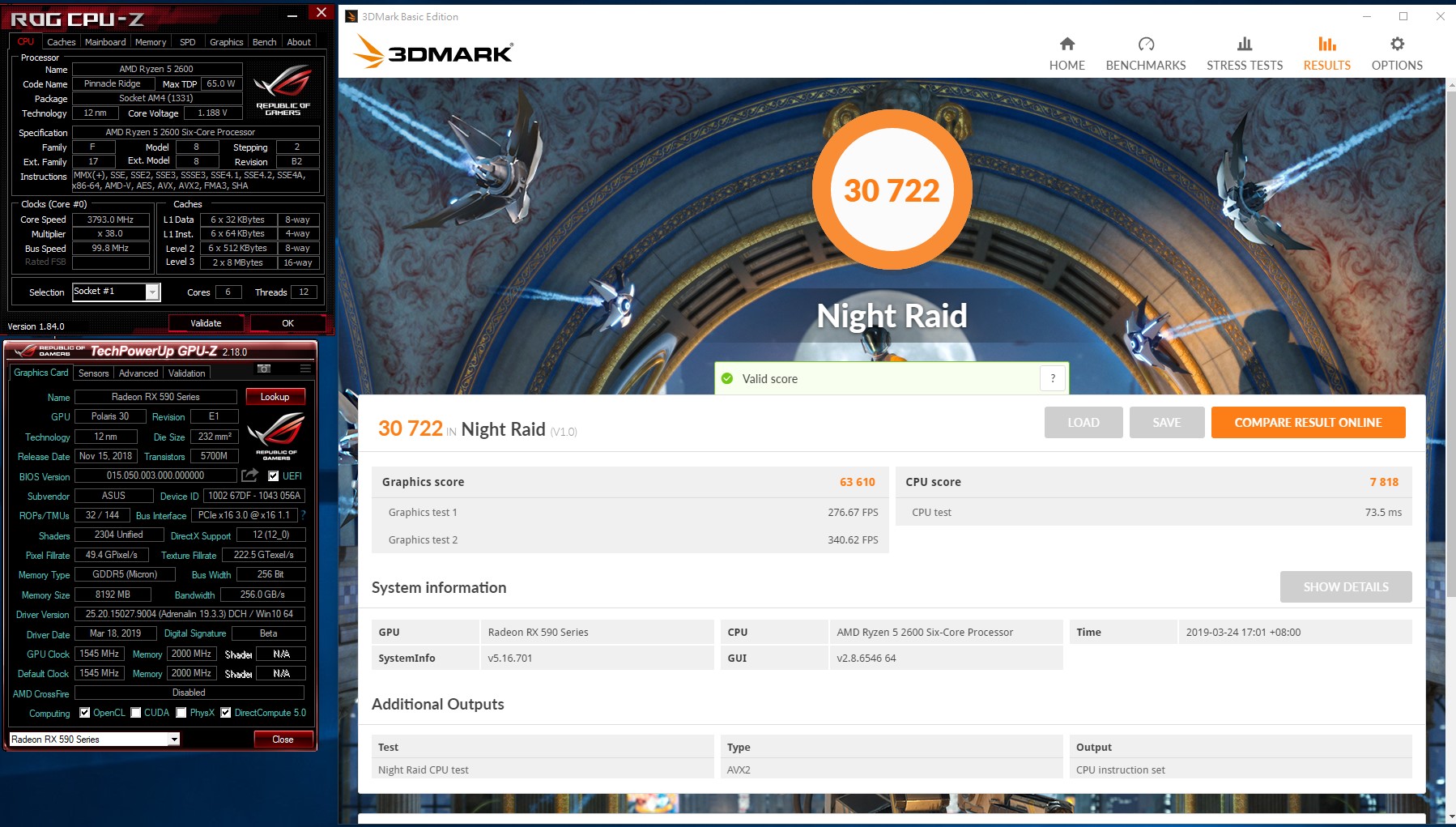Toggle the UEFI checkbox in GPU-Z
The image size is (1456, 827).
[x=274, y=475]
